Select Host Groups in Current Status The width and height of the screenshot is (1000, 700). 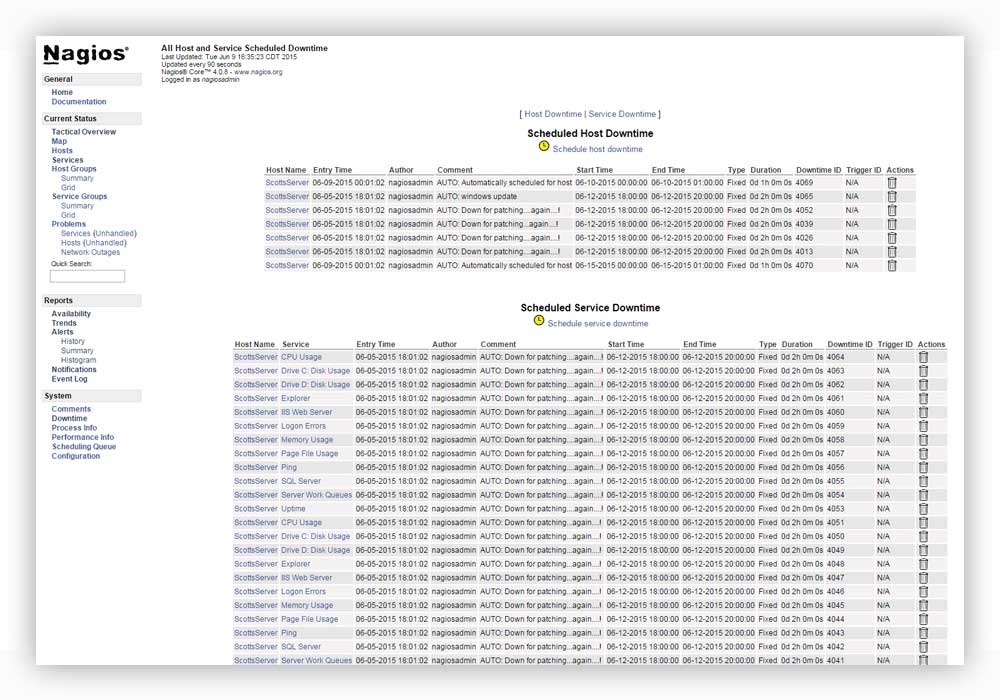coord(74,169)
